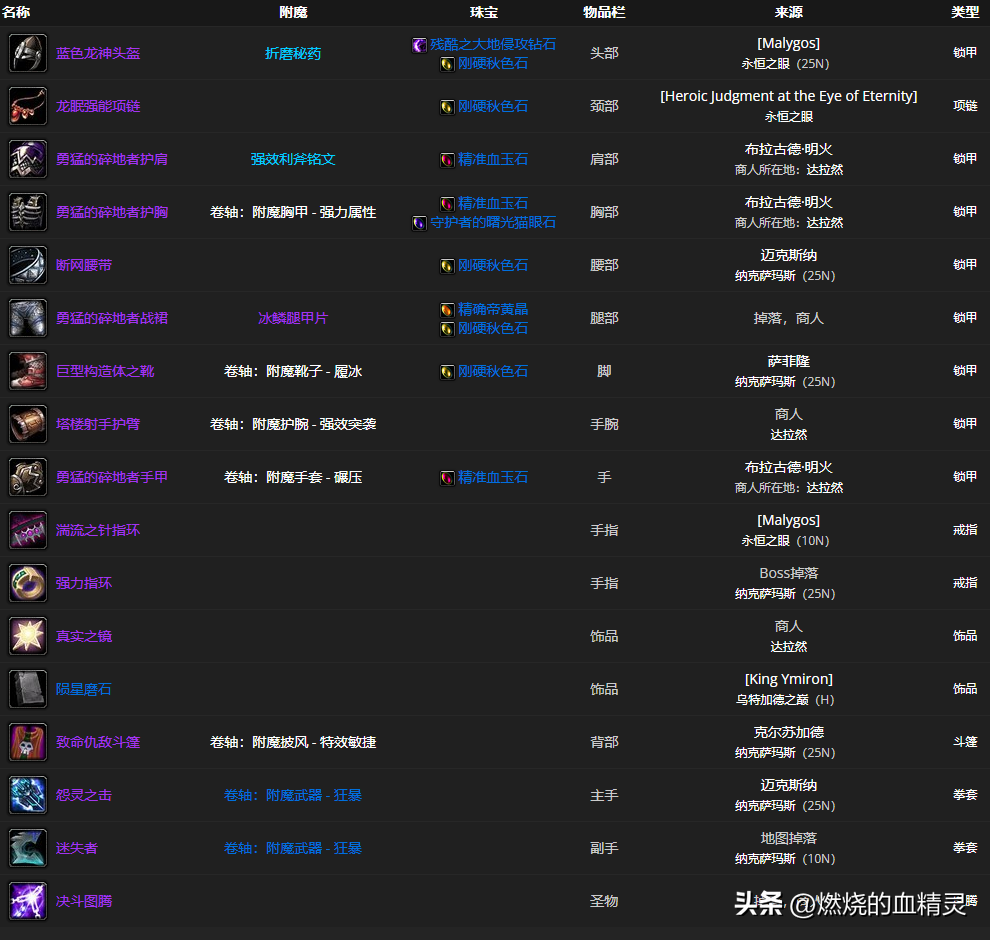Click 卷轴：附魔披风 - 特效敏捷 text
Image resolution: width=990 pixels, height=940 pixels.
[293, 742]
